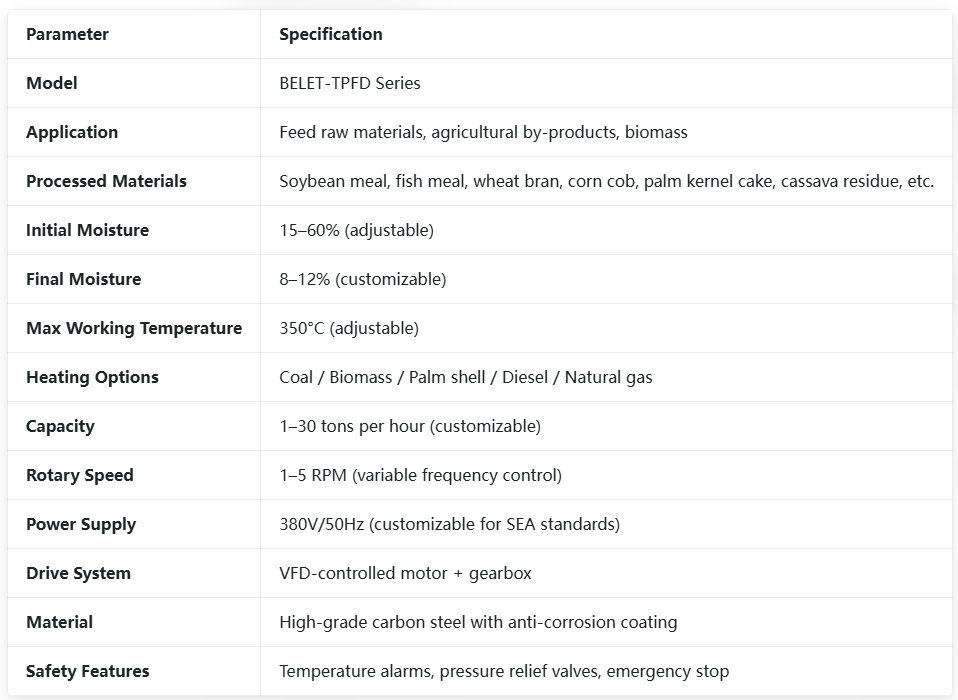Select the 380V/50Hz power supply value
Viewport: 958px width, 700px height.
449,524
